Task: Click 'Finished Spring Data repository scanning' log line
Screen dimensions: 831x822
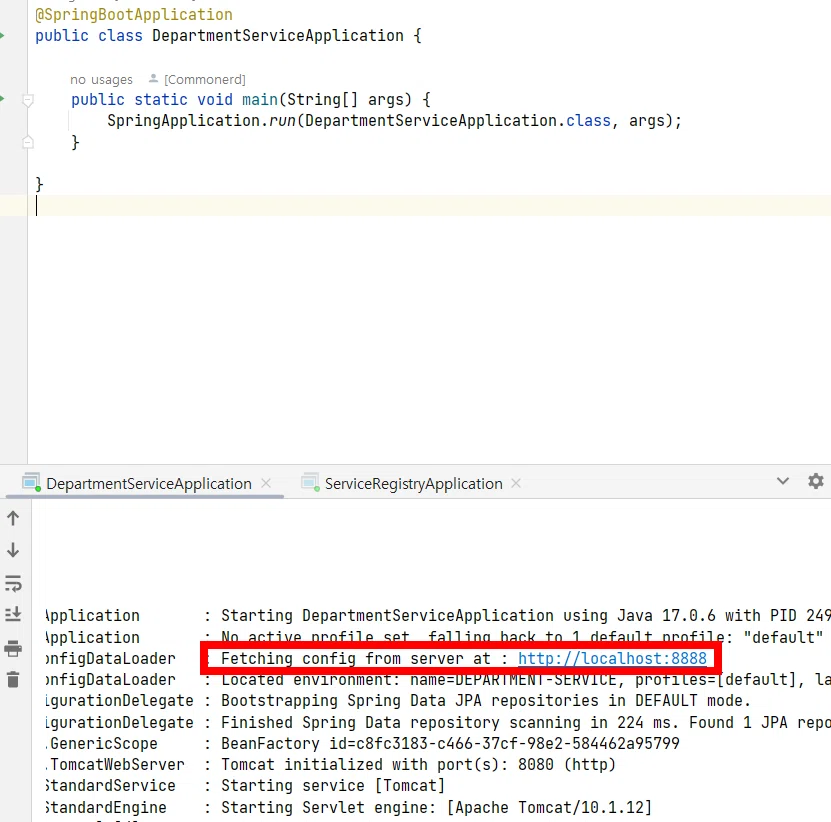Action: pyautogui.click(x=526, y=722)
